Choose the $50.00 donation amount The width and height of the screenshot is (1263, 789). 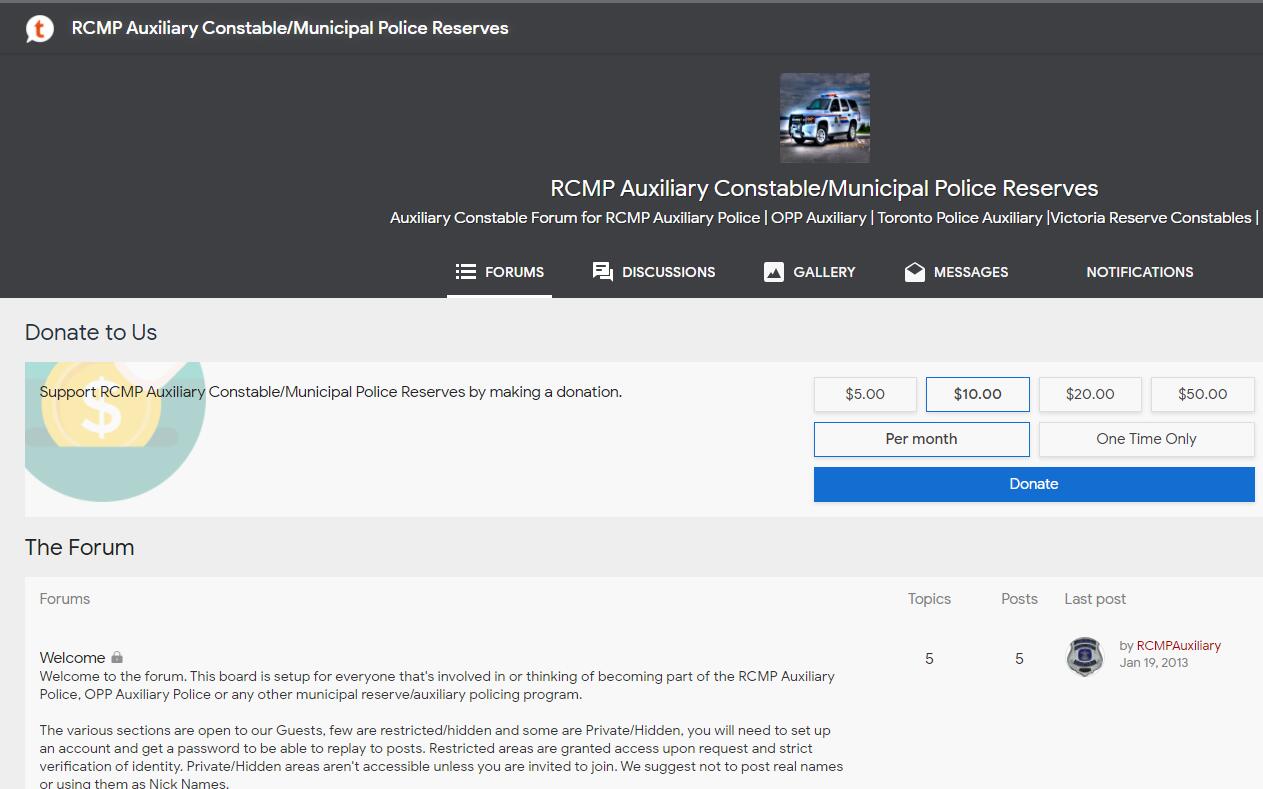(x=1203, y=394)
